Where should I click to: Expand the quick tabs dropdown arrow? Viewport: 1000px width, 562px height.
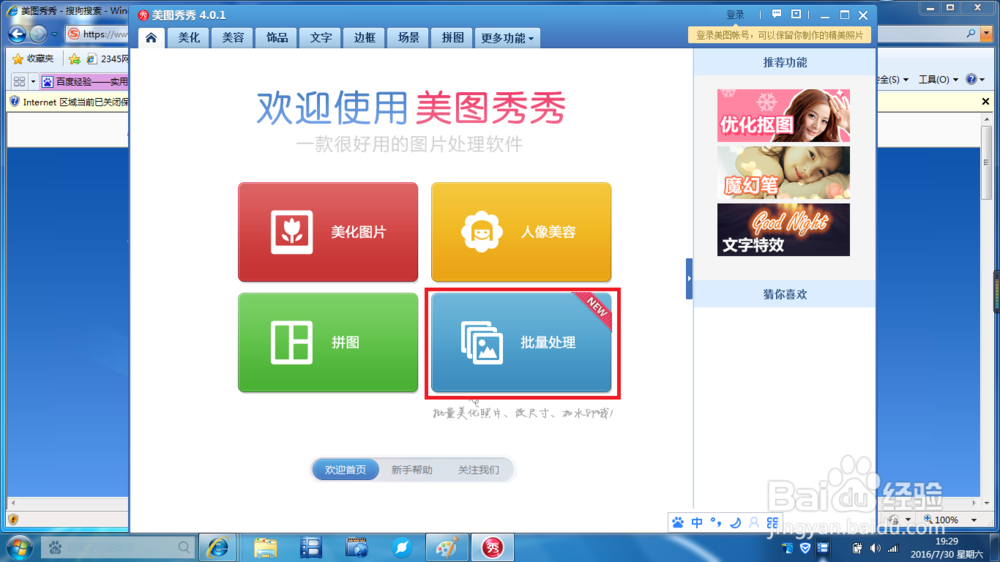coord(33,82)
